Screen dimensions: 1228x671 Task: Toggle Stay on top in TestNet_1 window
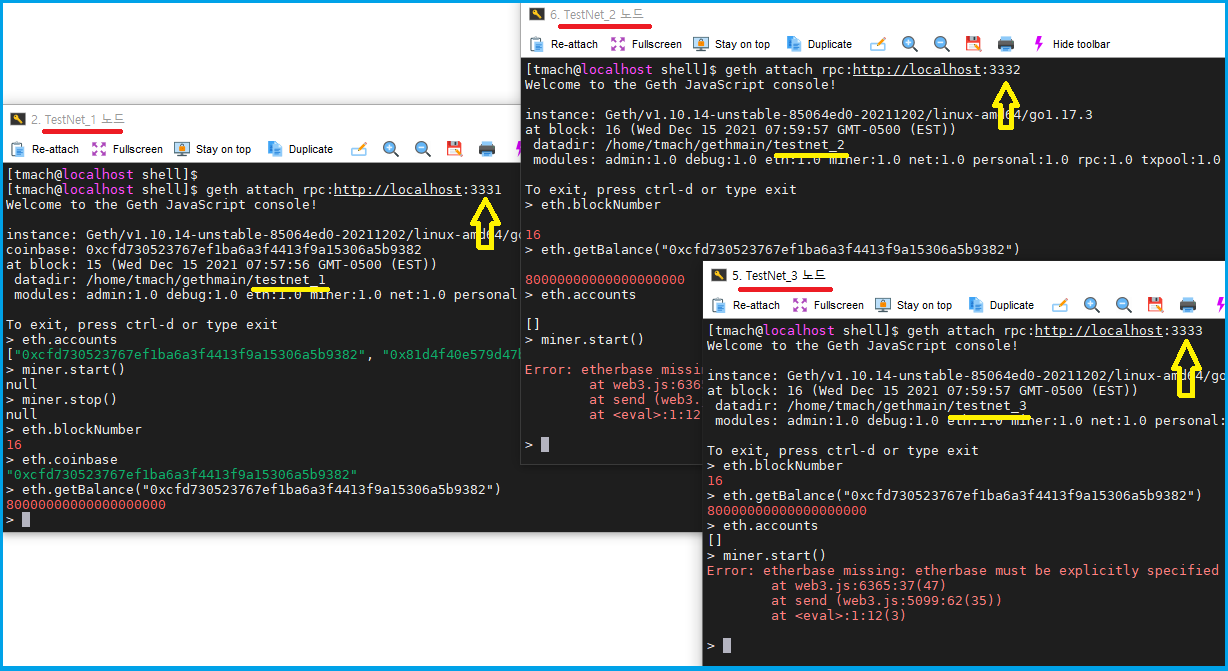click(x=213, y=149)
